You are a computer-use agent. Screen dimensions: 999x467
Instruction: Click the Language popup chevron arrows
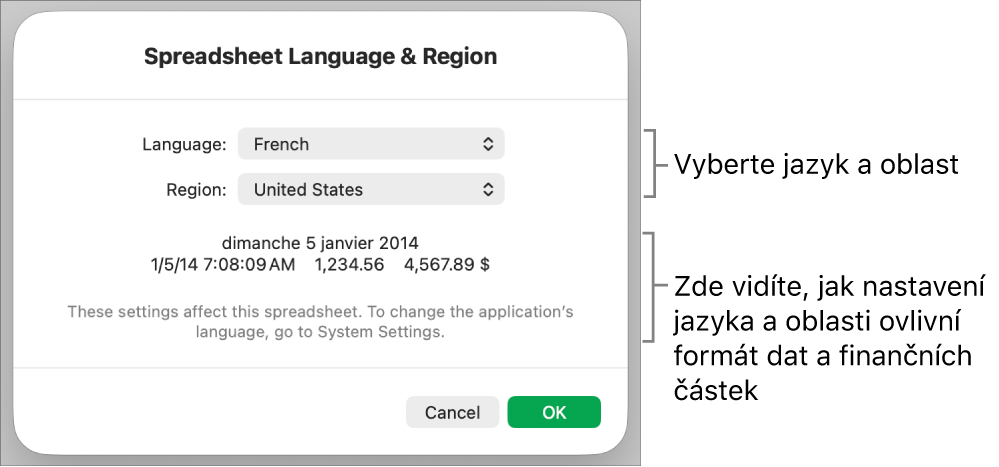[488, 144]
